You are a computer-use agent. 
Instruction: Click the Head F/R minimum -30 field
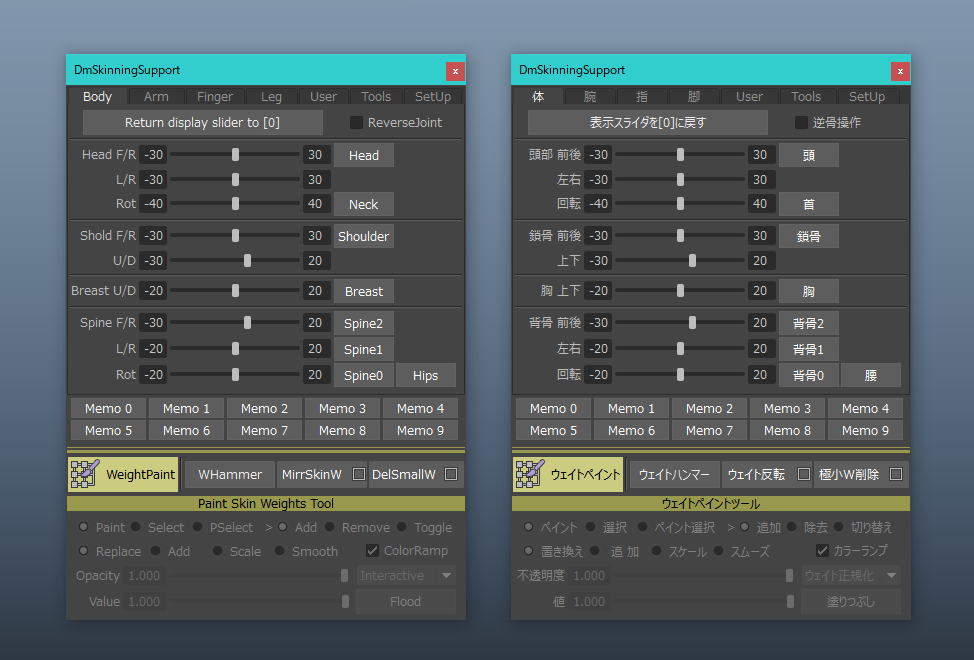coord(153,155)
